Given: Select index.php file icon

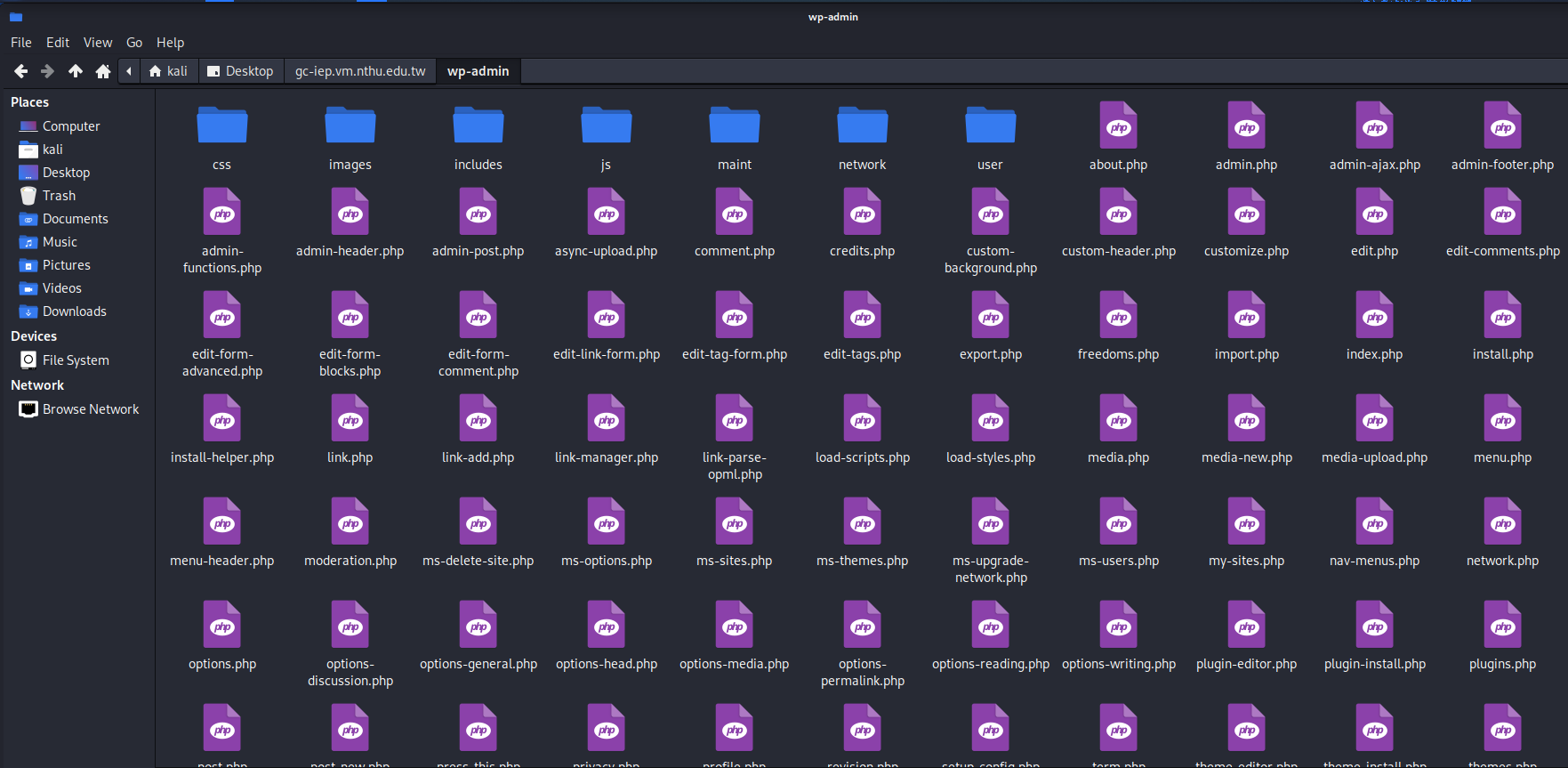Looking at the screenshot, I should pyautogui.click(x=1375, y=315).
